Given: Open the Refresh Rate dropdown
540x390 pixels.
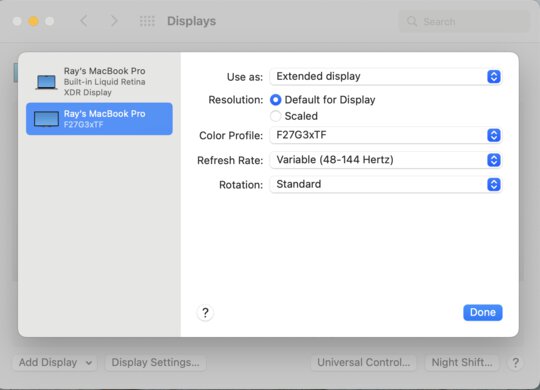Looking at the screenshot, I should 385,160.
